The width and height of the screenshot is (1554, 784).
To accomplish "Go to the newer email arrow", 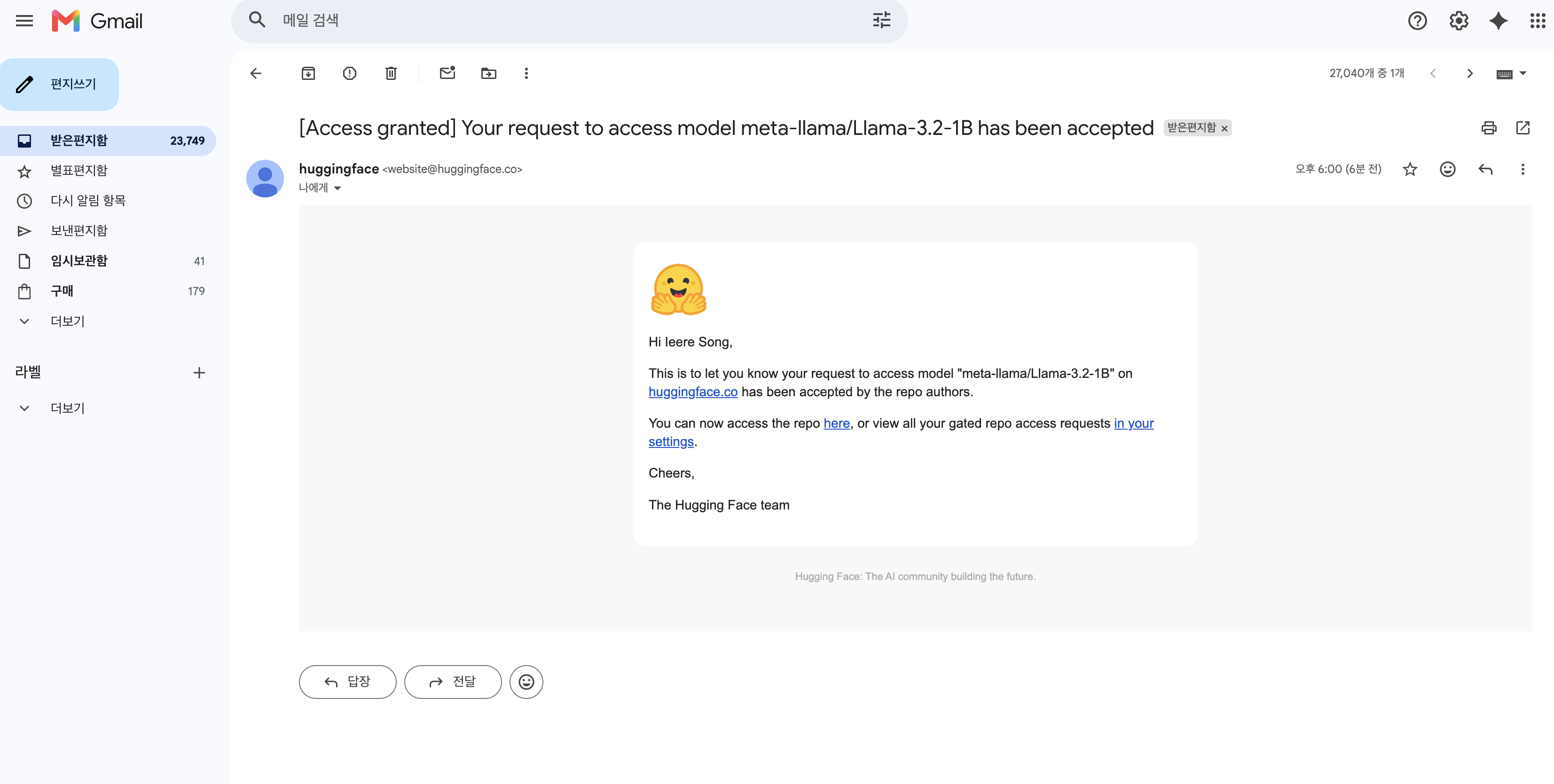I will [x=1433, y=74].
